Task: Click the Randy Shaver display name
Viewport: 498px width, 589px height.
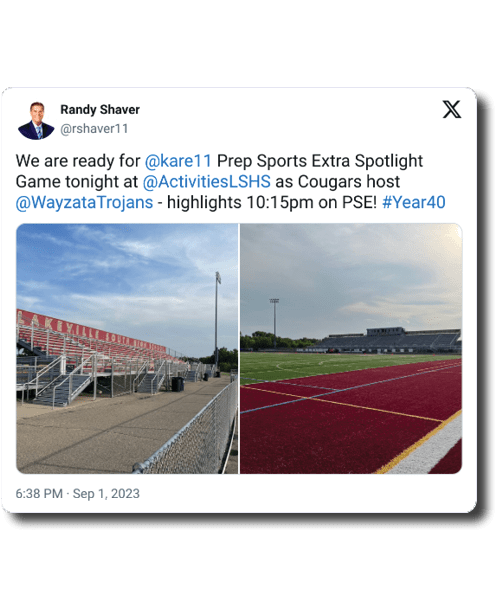Action: (100, 110)
